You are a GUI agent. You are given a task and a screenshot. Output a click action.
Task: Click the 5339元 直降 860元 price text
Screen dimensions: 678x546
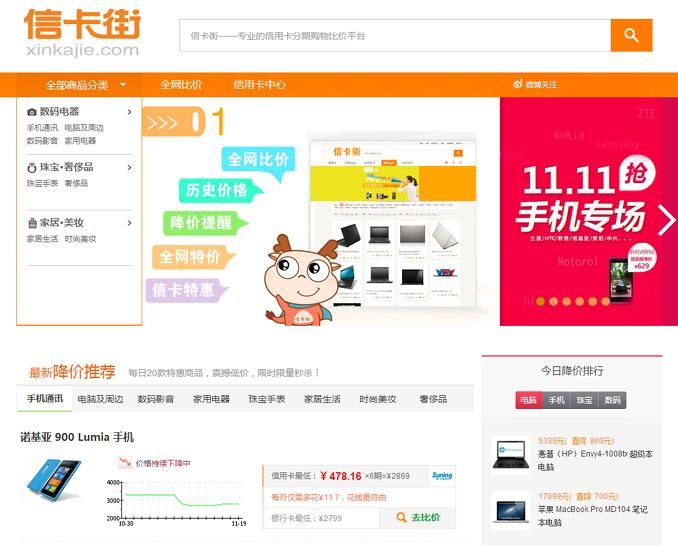pyautogui.click(x=576, y=441)
